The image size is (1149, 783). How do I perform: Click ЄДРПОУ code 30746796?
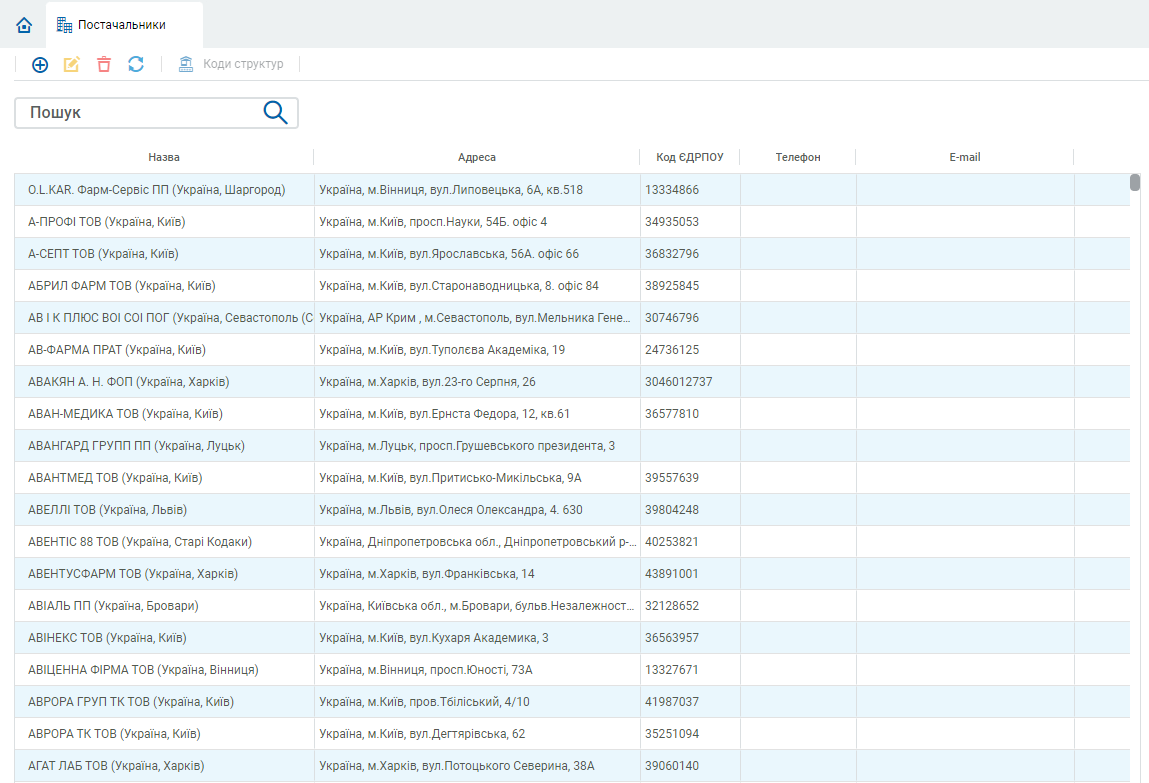[x=672, y=318]
